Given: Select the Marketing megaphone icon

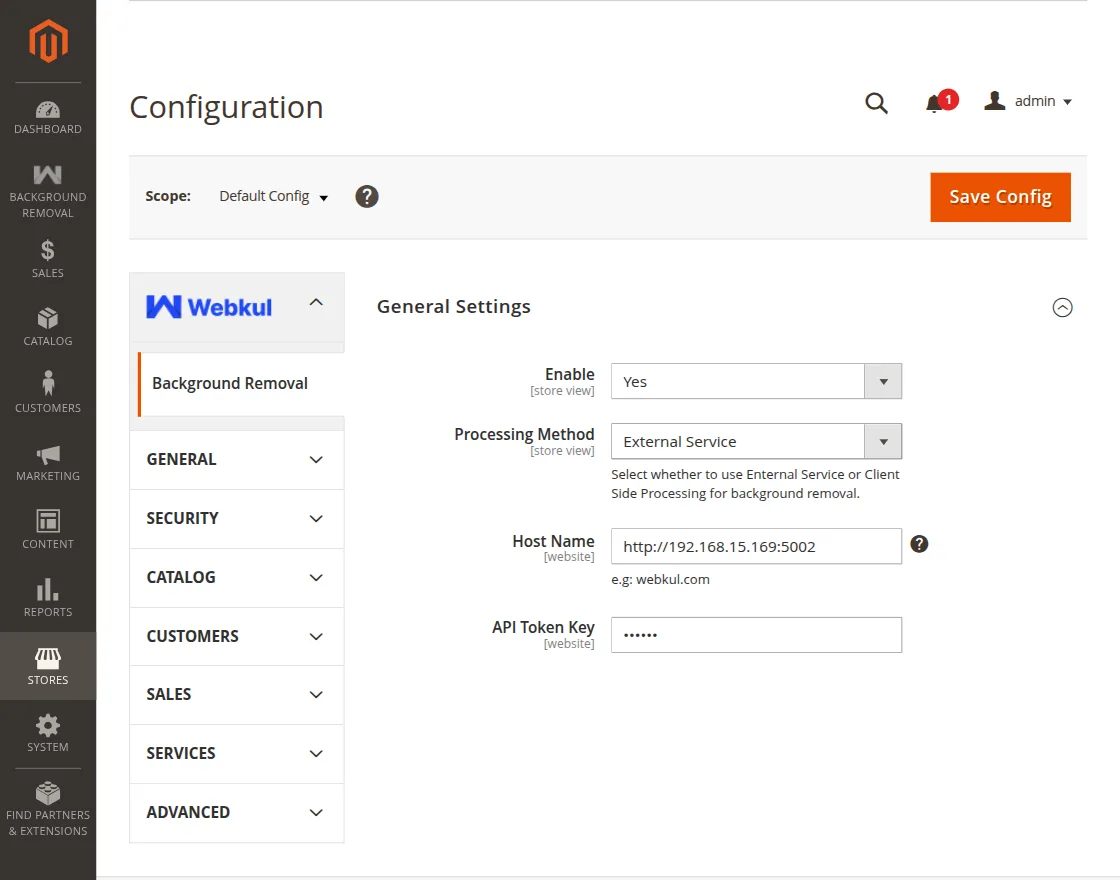Looking at the screenshot, I should click(x=47, y=453).
